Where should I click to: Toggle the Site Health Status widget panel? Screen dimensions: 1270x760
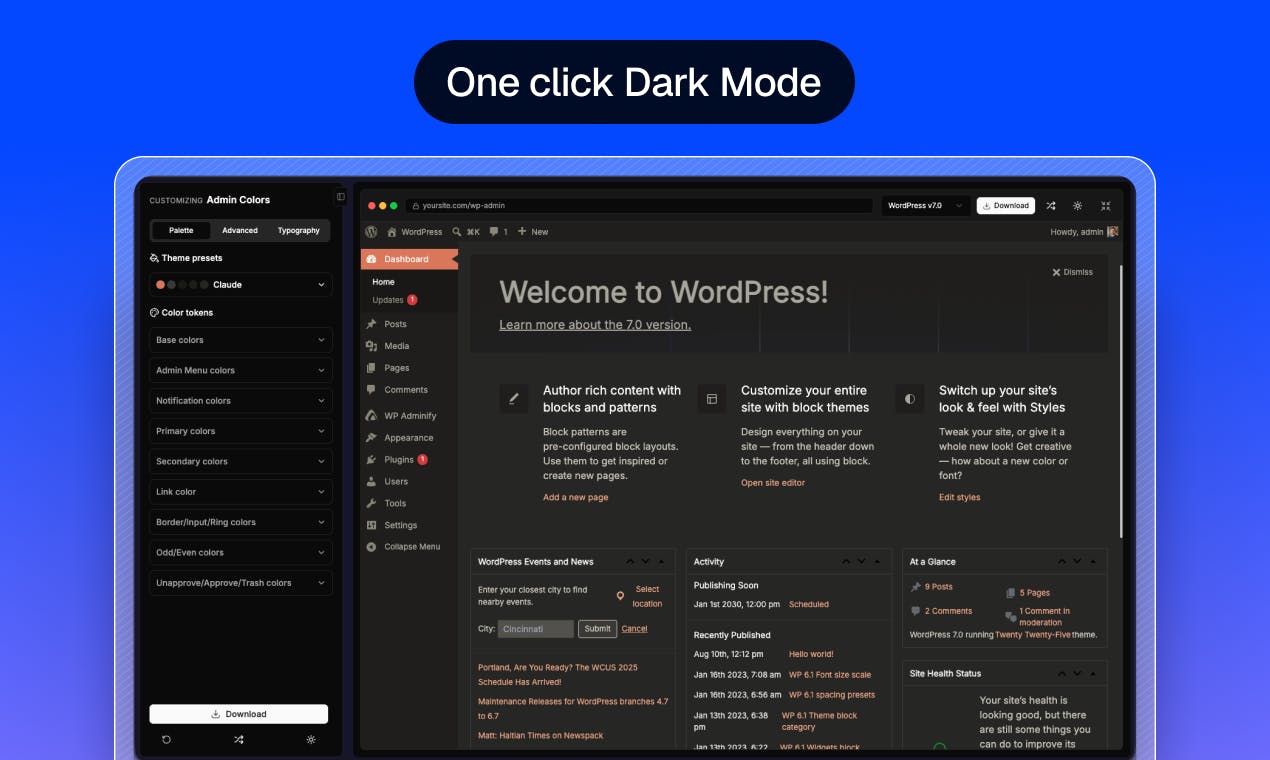[x=1093, y=673]
